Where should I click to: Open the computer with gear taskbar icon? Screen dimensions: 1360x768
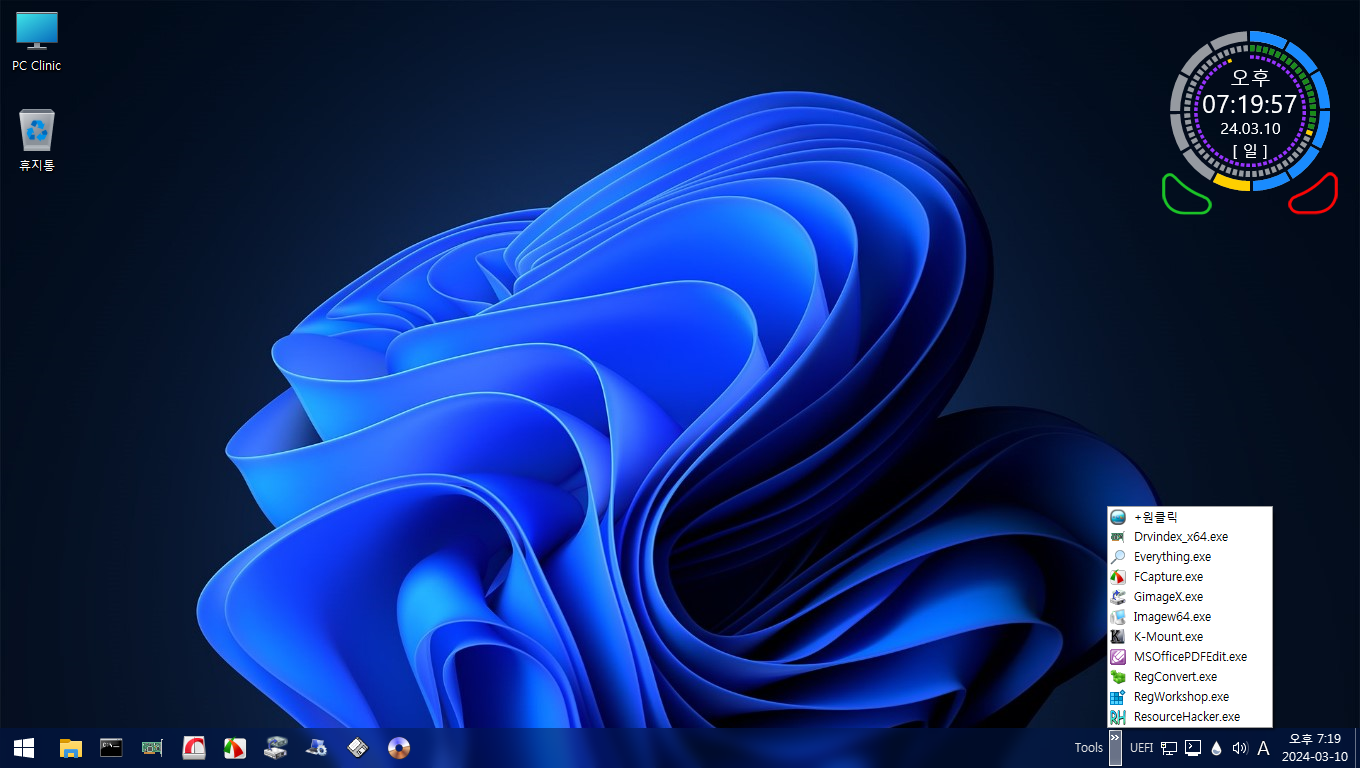coord(317,747)
